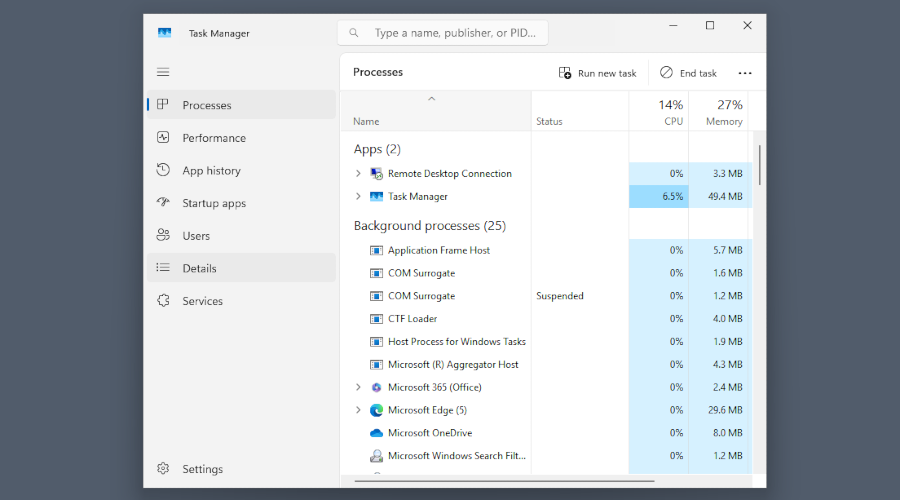Sort by the Status column header

pos(580,111)
